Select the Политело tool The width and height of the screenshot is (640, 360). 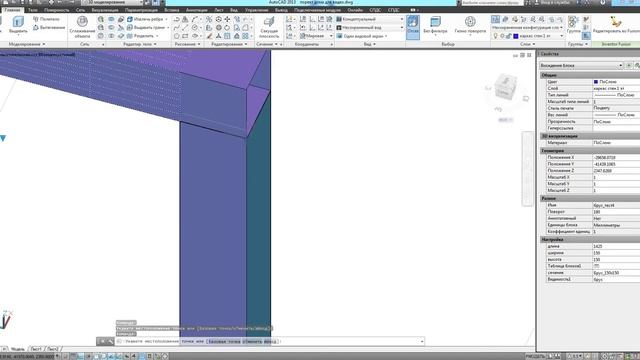point(46,19)
